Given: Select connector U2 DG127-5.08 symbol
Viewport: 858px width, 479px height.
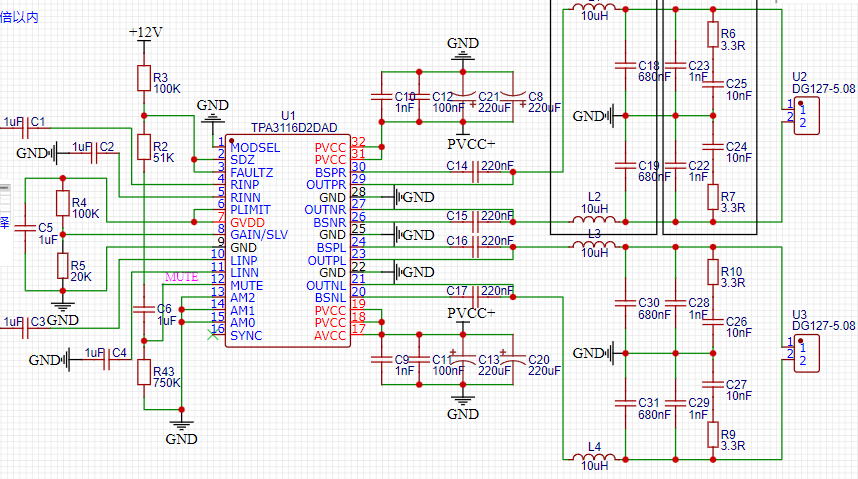Looking at the screenshot, I should [807, 116].
